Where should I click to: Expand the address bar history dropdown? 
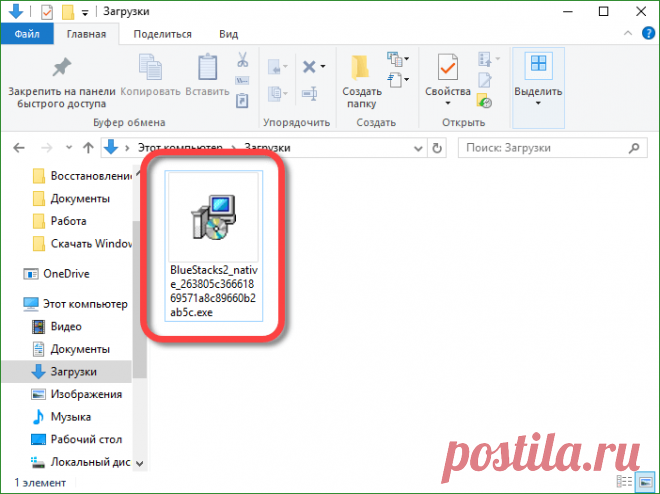(x=418, y=149)
